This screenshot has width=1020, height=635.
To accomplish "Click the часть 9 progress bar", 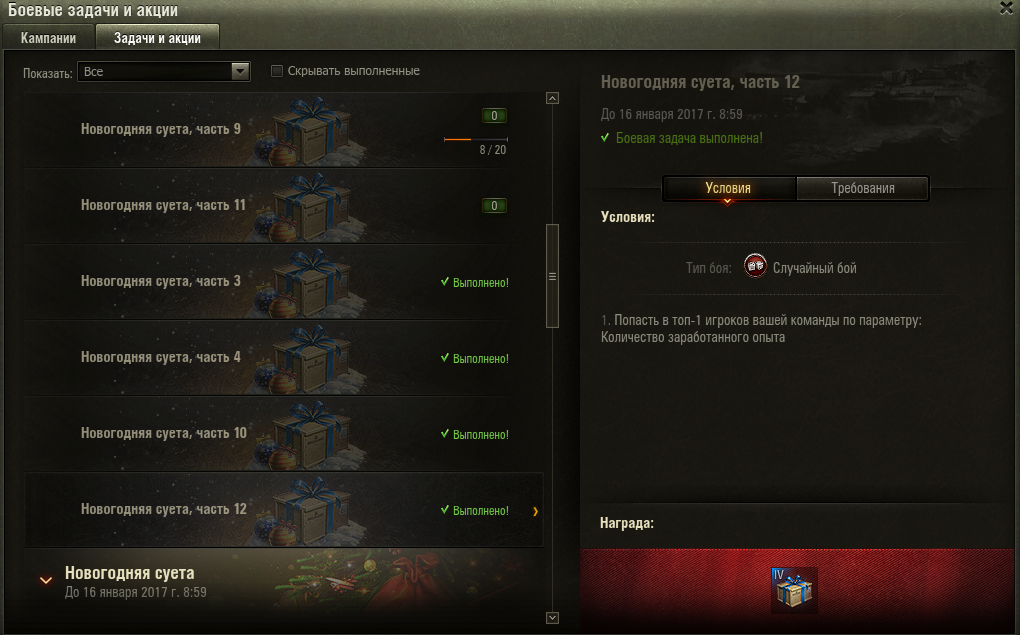I will pos(476,139).
